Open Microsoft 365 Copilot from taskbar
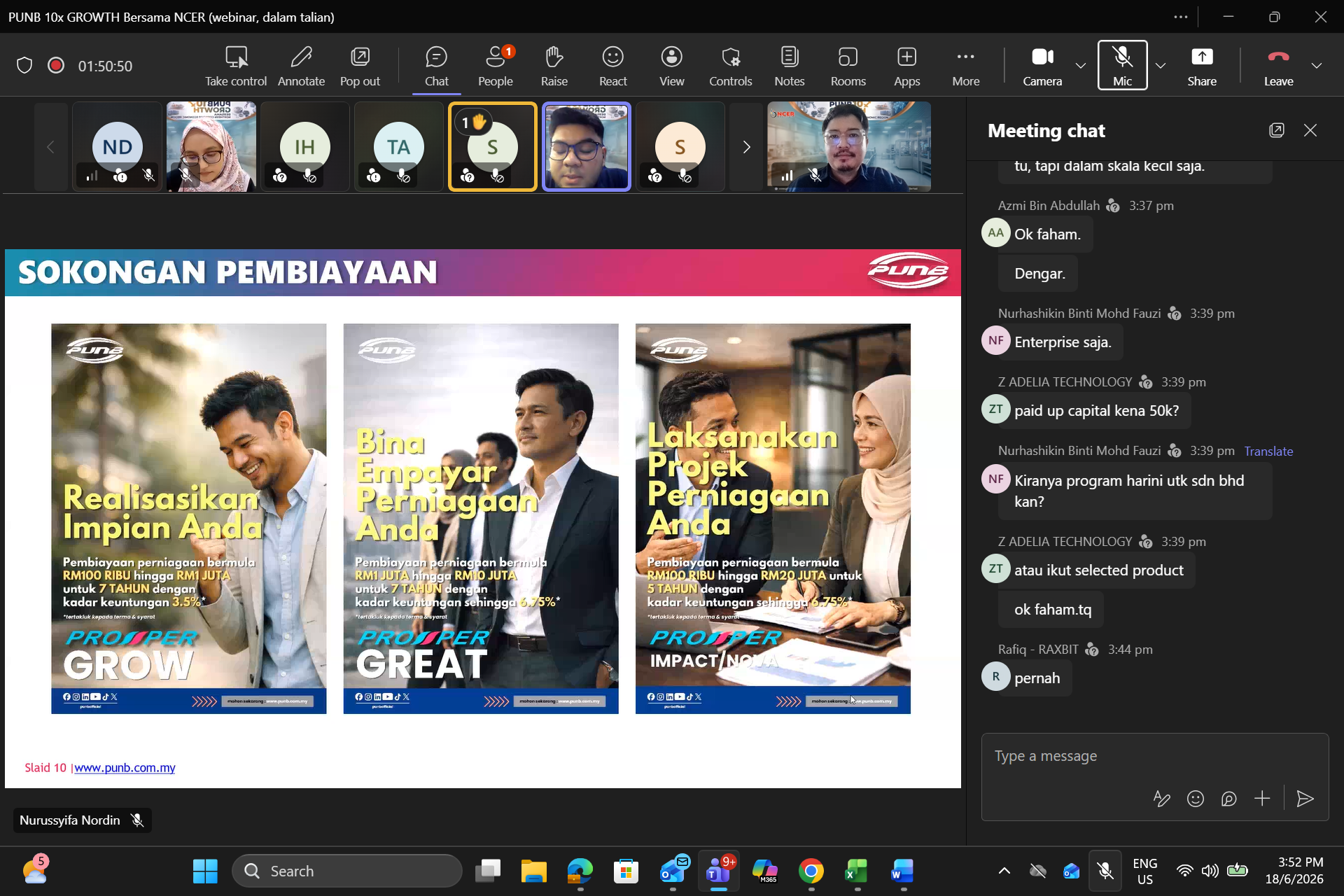1344x896 pixels. coord(765,871)
